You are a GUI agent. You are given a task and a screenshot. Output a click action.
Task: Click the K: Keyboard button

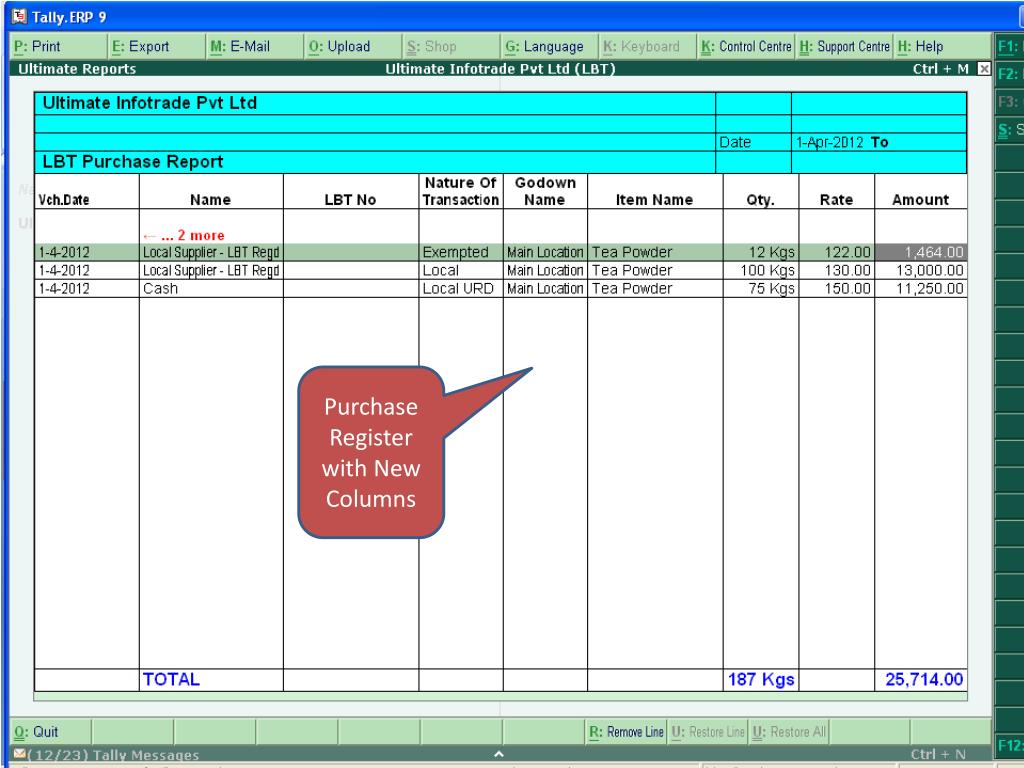[x=648, y=46]
